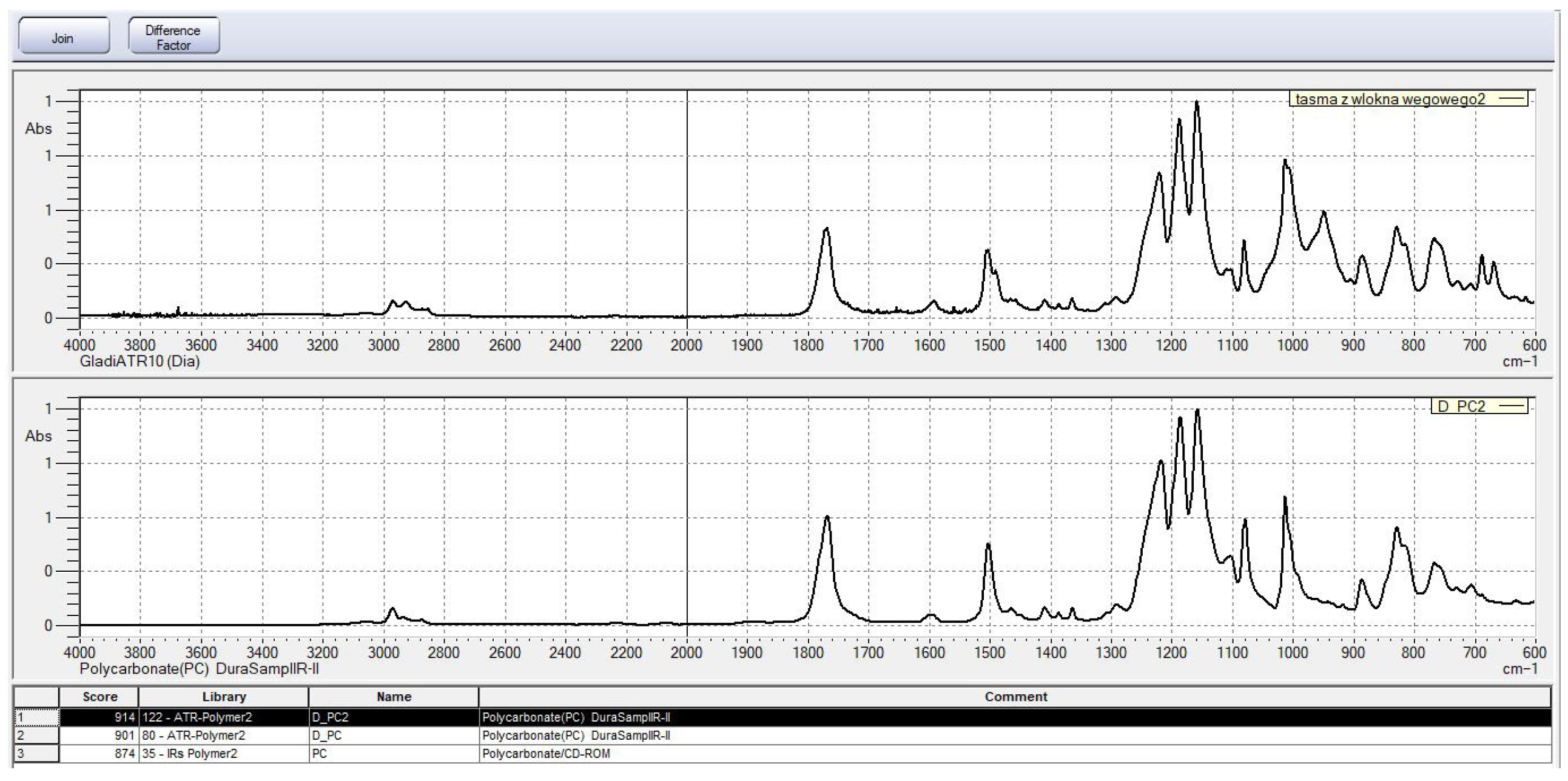Click the Polycarbonate(PC) DuraSamplIR-II spectrum label
This screenshot has height=781, width=1568.
point(200,669)
